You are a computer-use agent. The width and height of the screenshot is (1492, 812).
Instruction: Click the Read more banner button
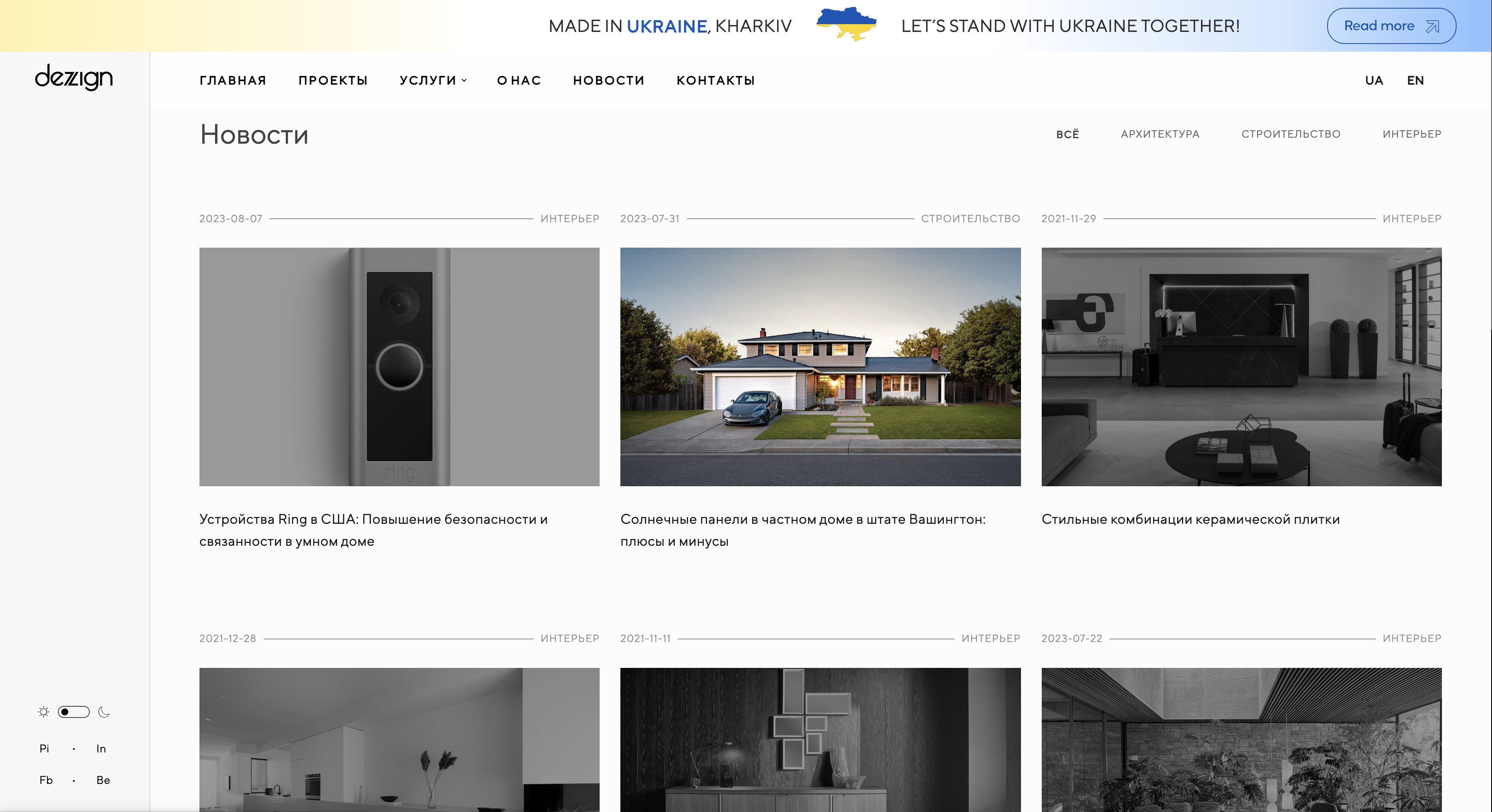pos(1391,26)
